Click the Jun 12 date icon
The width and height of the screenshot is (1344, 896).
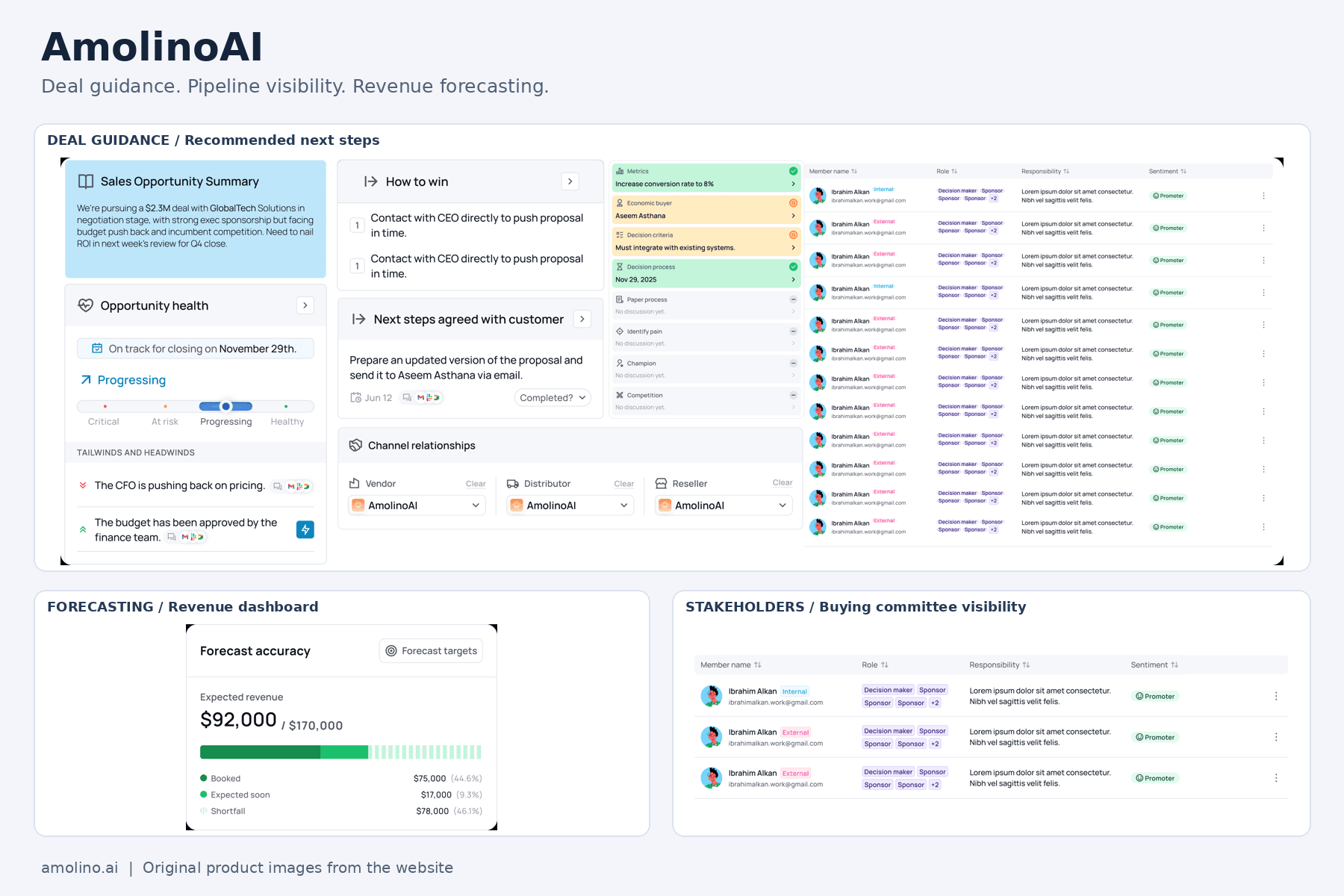[x=356, y=398]
